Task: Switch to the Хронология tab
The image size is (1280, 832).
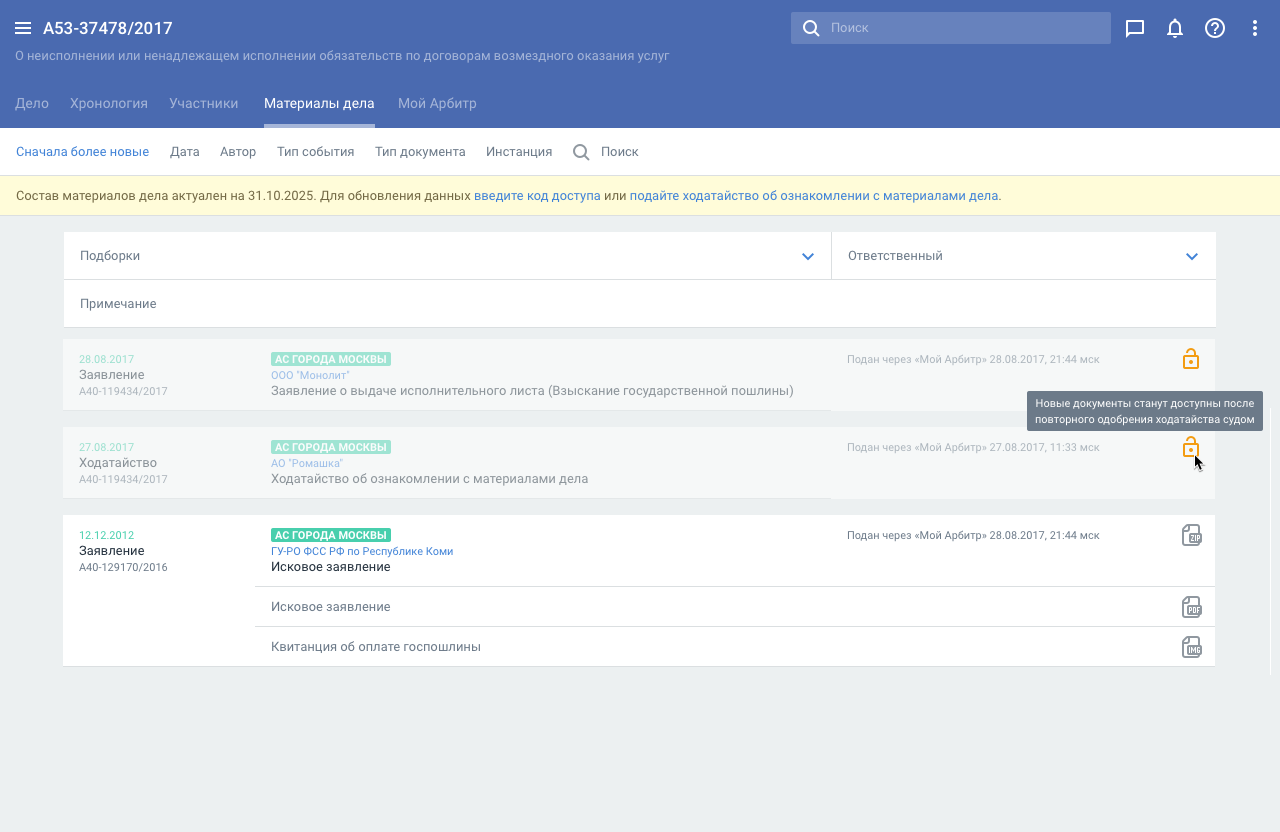Action: (109, 103)
